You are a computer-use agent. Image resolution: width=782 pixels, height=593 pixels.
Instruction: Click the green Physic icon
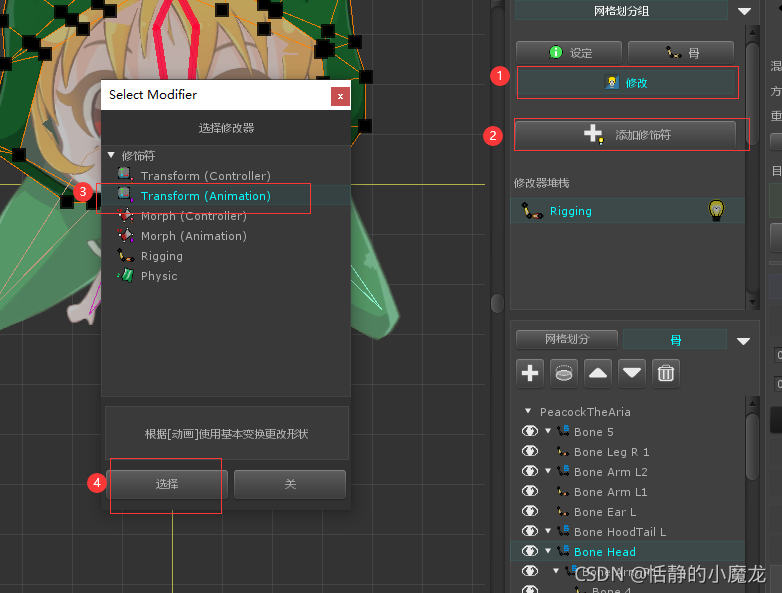[x=126, y=275]
